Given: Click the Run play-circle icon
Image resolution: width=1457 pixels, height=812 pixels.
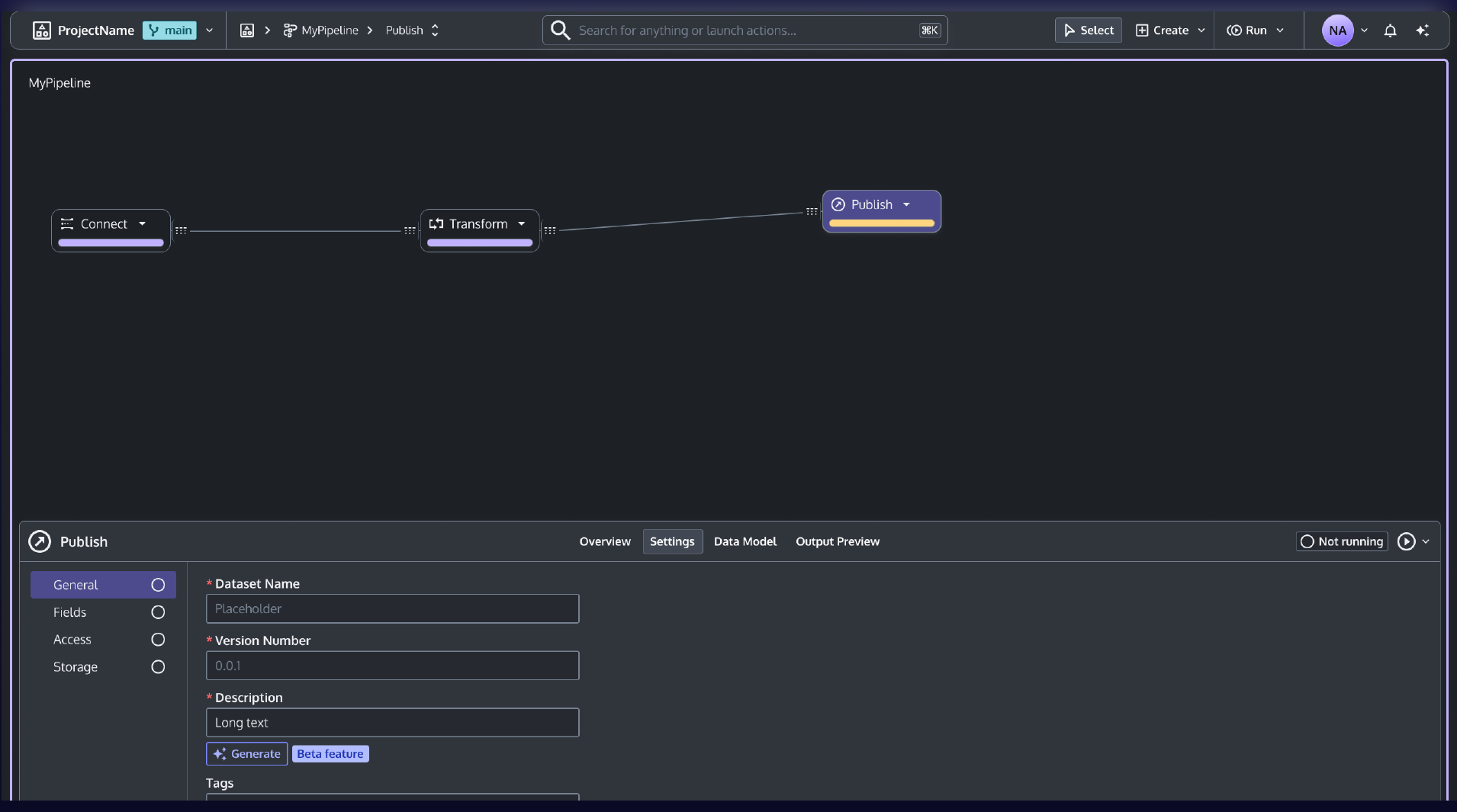Looking at the screenshot, I should pos(1233,30).
